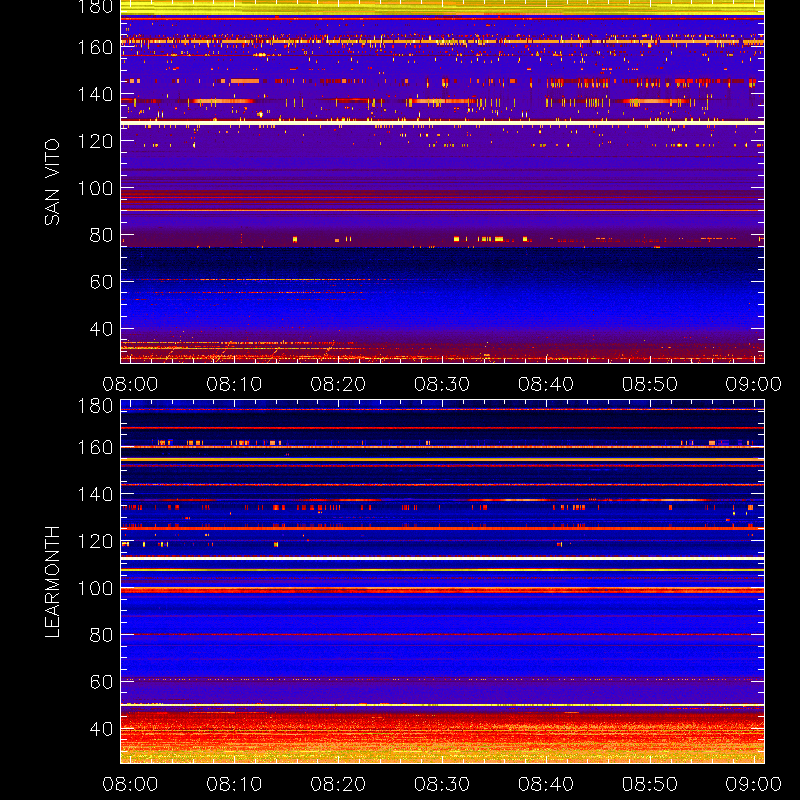Click Learmonth plot's 08:50 time label
The width and height of the screenshot is (800, 800).
pyautogui.click(x=649, y=784)
